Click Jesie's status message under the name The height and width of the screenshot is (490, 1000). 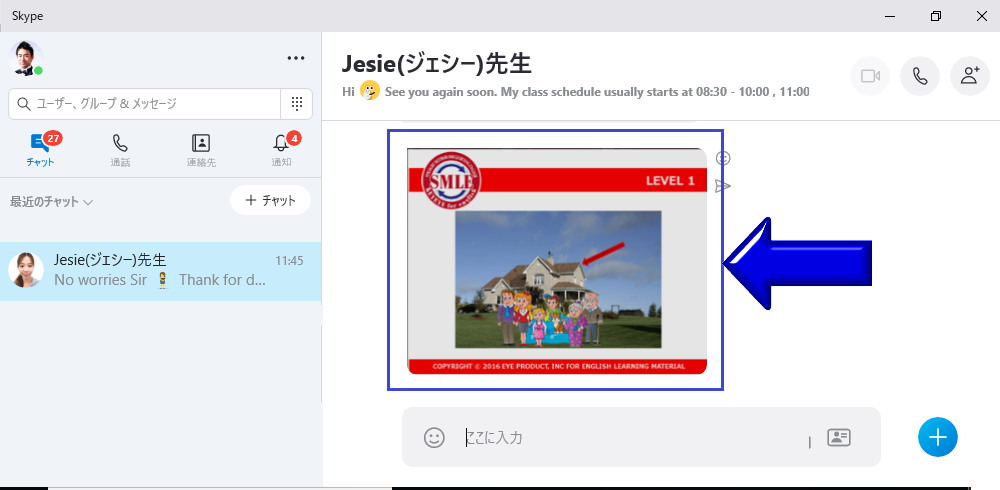tap(576, 92)
